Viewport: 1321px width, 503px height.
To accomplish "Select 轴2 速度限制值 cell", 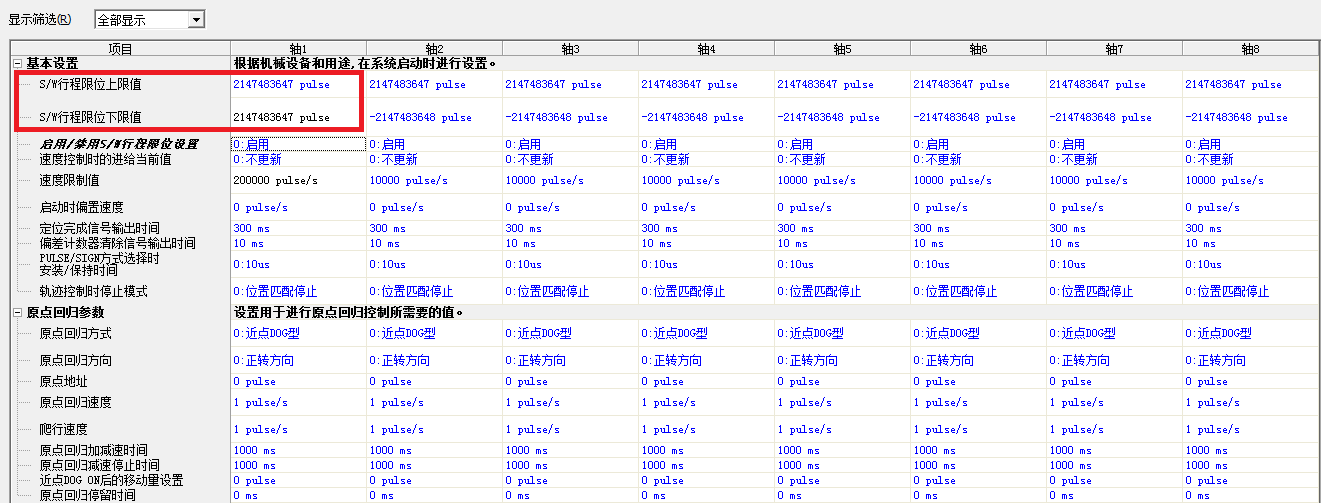I will 433,181.
